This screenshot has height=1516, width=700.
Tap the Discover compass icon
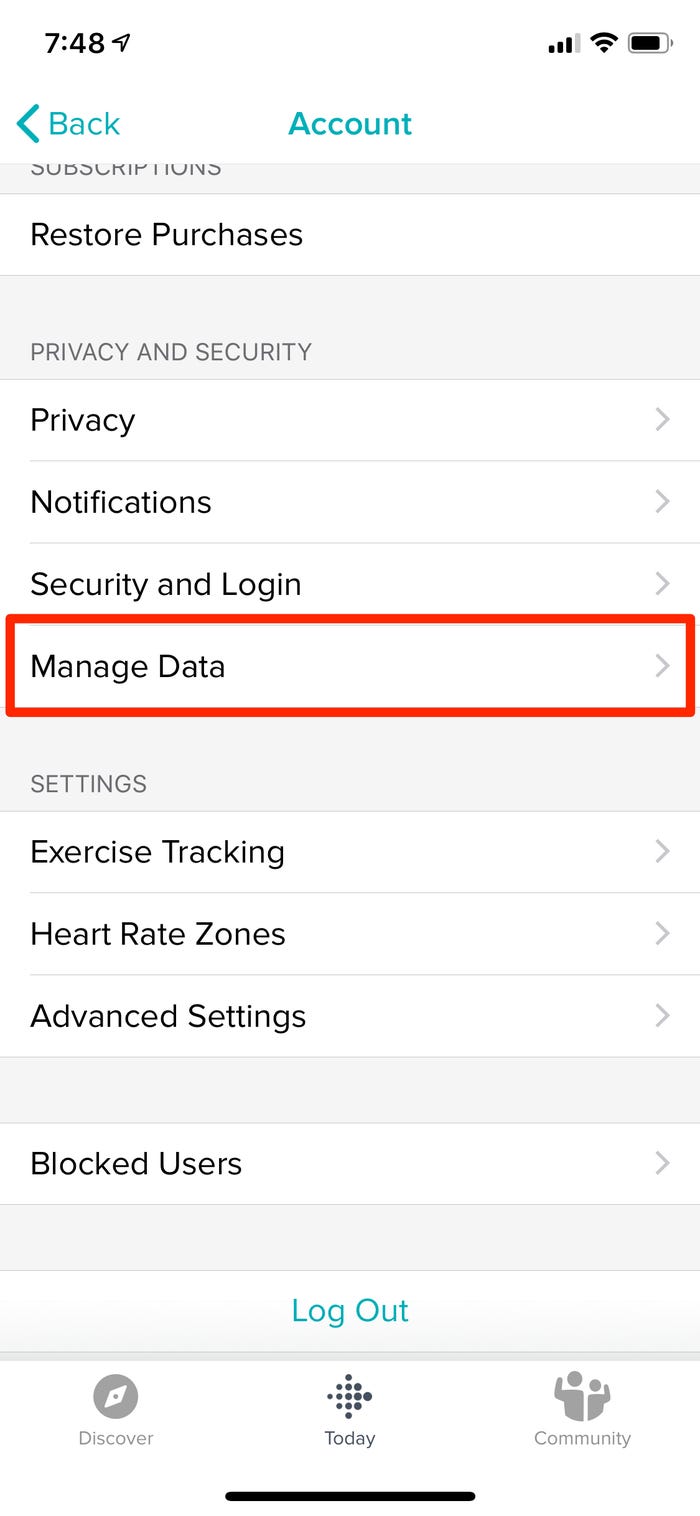point(115,1396)
